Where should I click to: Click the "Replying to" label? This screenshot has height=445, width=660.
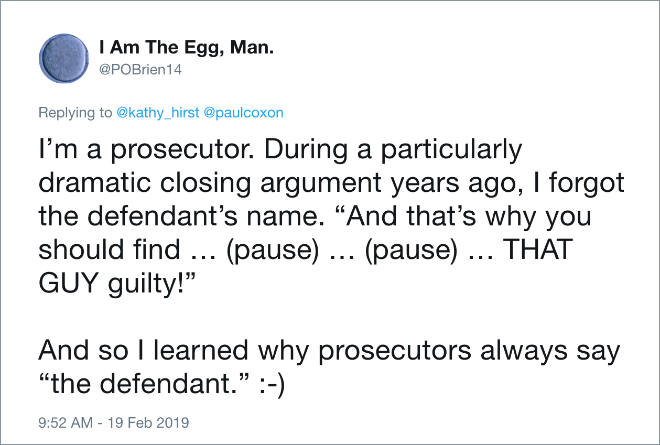[75, 113]
